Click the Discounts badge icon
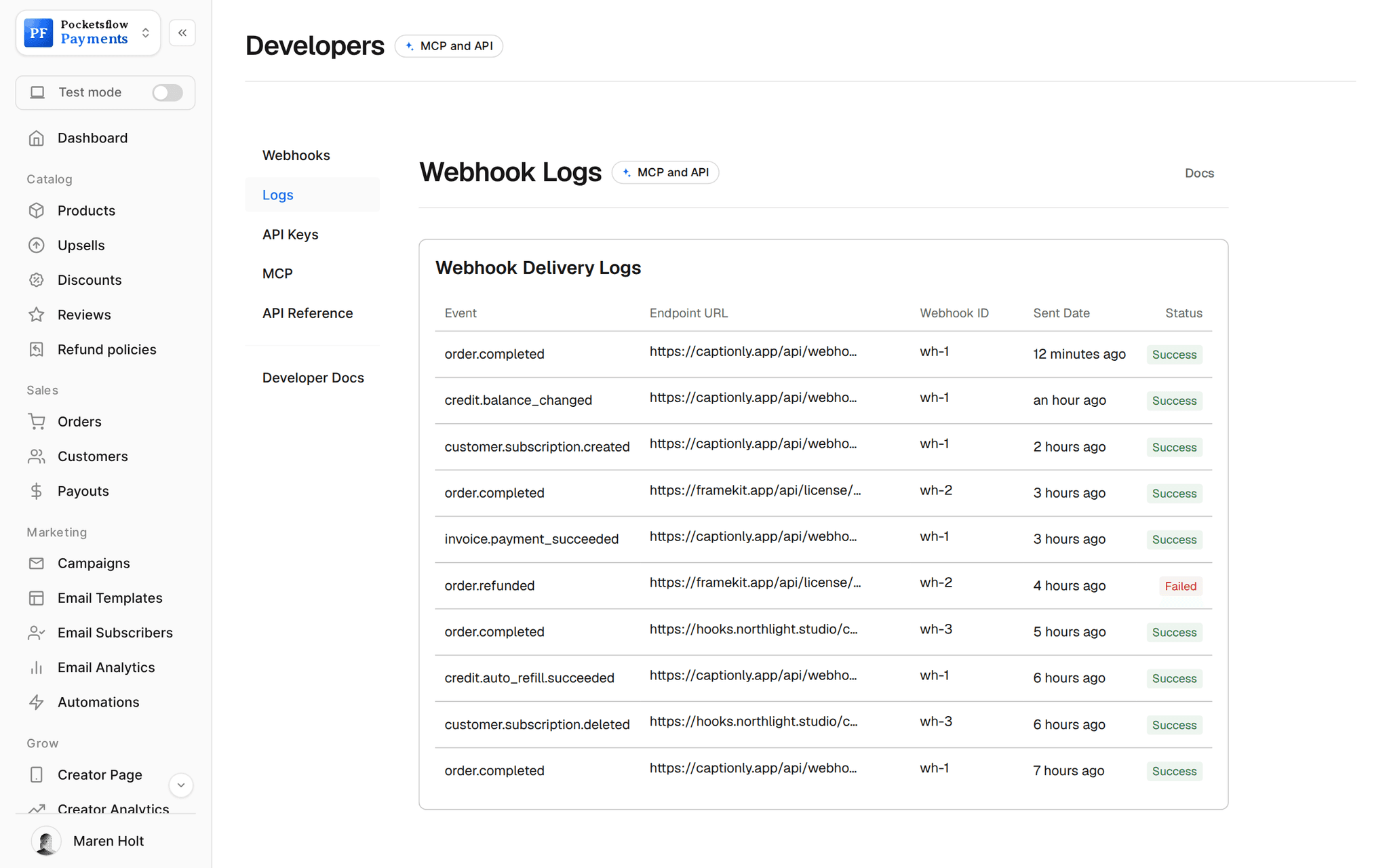This screenshot has height=868, width=1389. (x=37, y=280)
